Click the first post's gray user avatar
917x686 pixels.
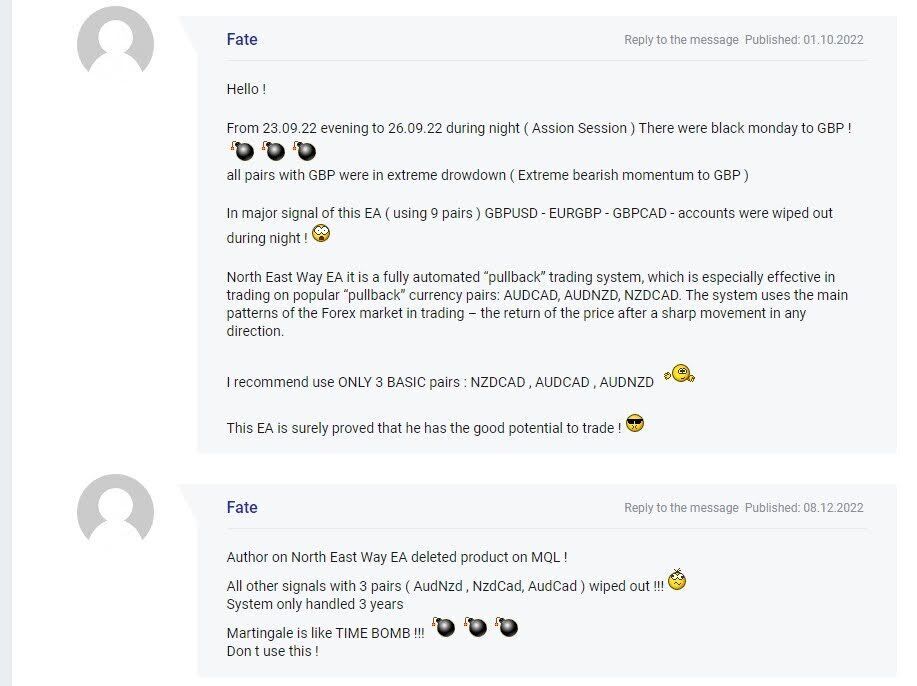tap(115, 46)
